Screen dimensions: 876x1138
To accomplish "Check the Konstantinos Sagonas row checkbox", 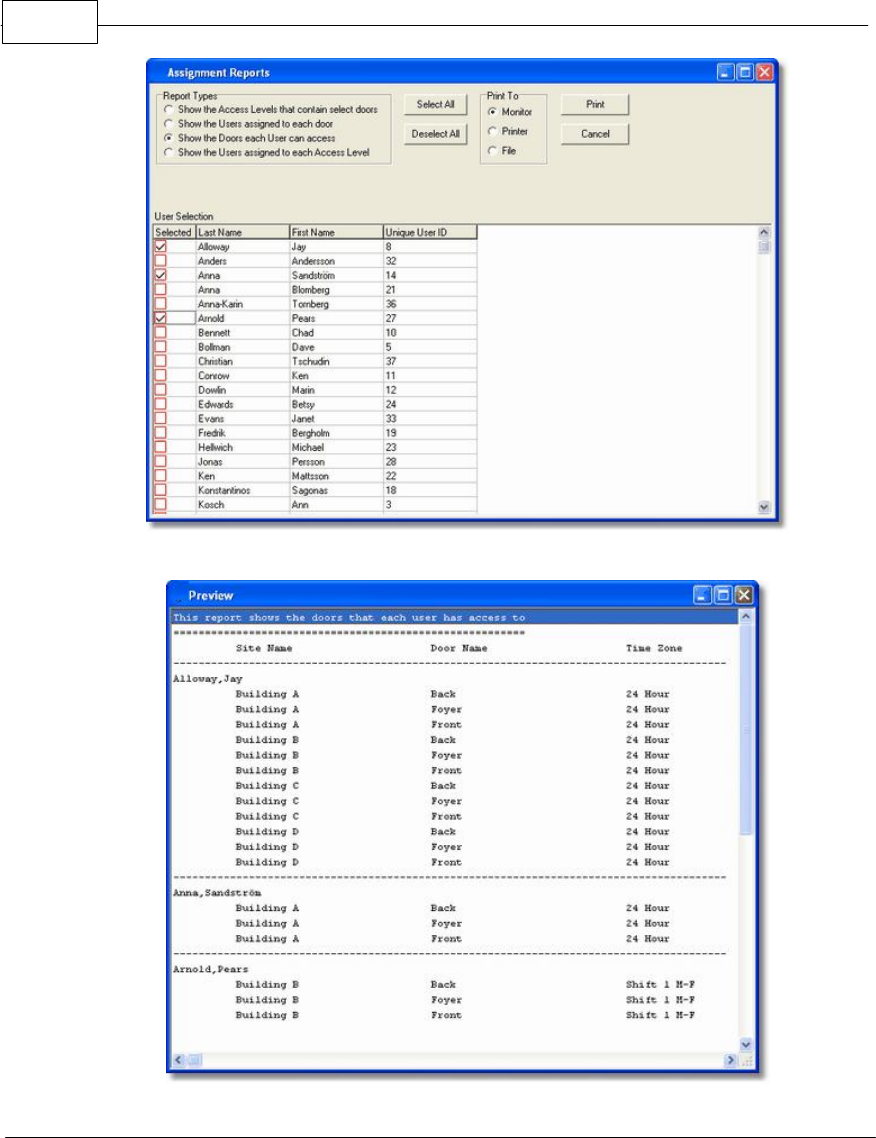I will point(160,491).
